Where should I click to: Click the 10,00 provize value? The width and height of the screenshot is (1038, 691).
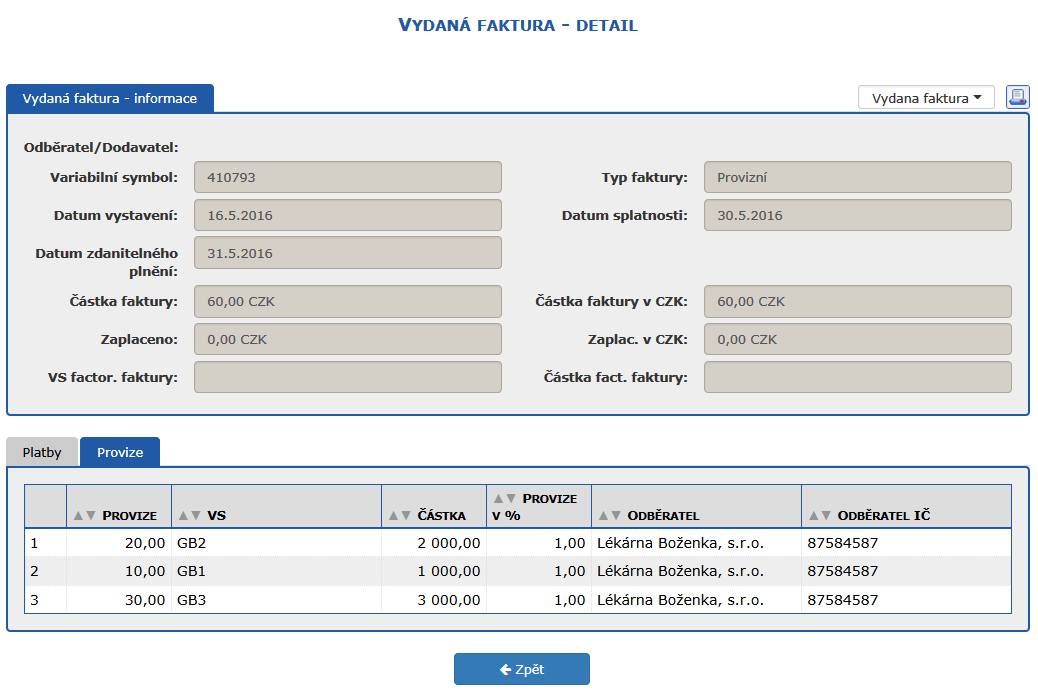145,571
